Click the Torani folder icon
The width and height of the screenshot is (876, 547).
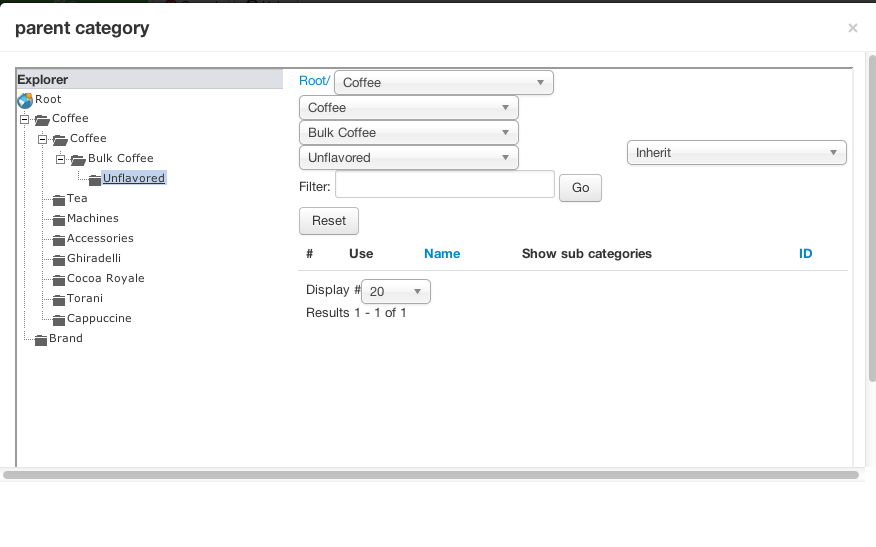(x=59, y=301)
